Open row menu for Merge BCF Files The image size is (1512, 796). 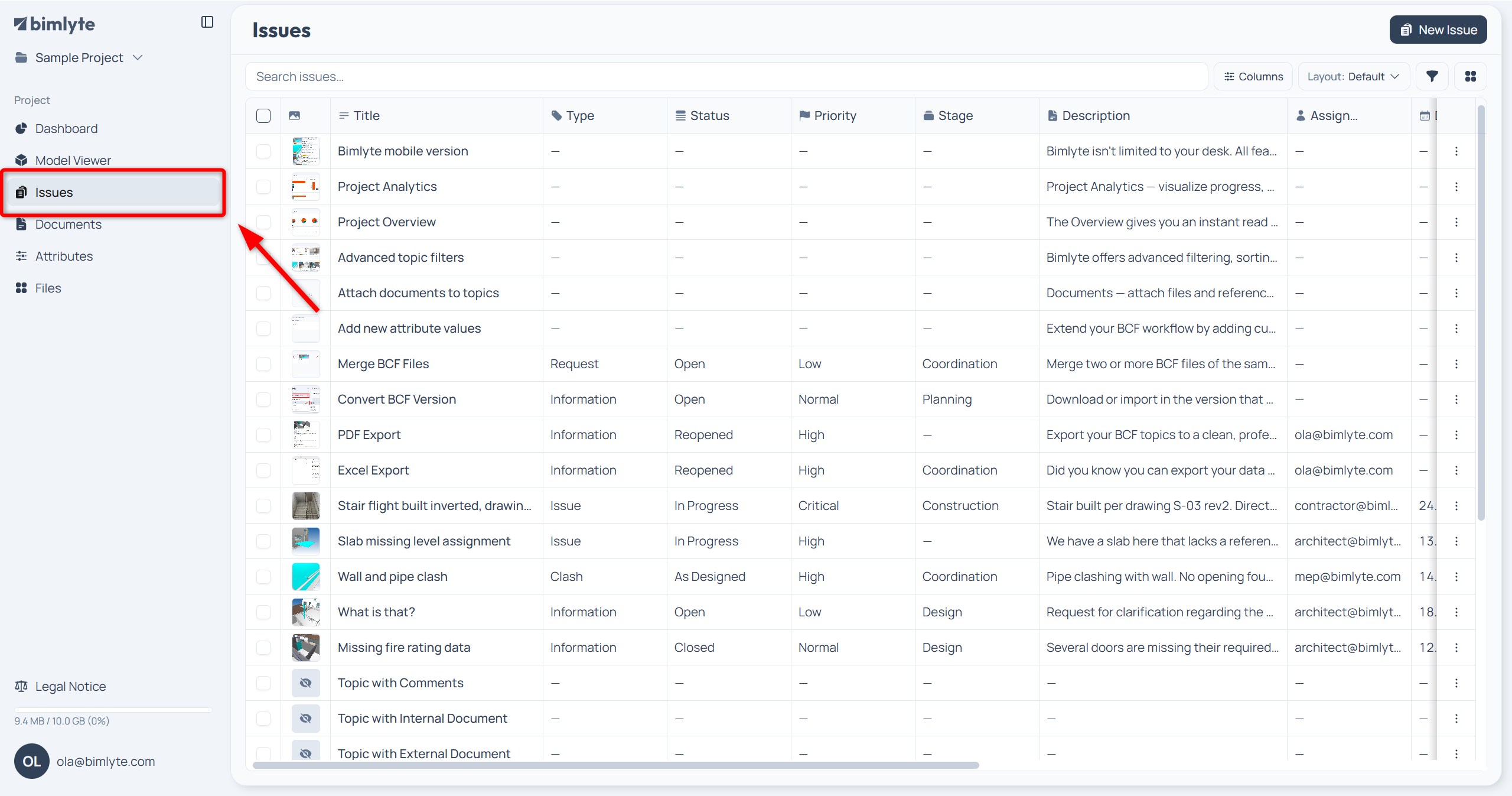click(x=1456, y=364)
